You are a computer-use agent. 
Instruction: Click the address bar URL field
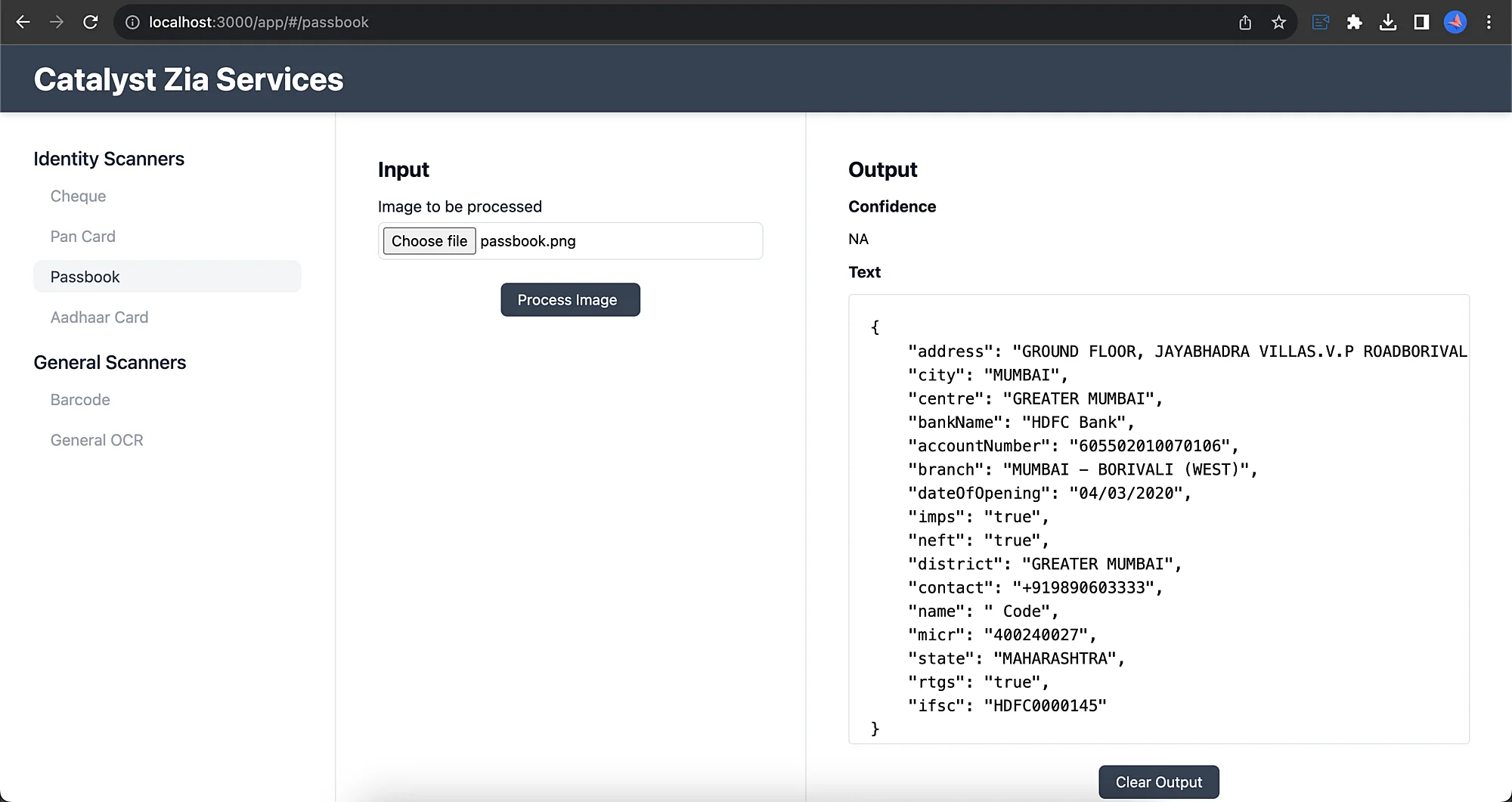(680, 23)
